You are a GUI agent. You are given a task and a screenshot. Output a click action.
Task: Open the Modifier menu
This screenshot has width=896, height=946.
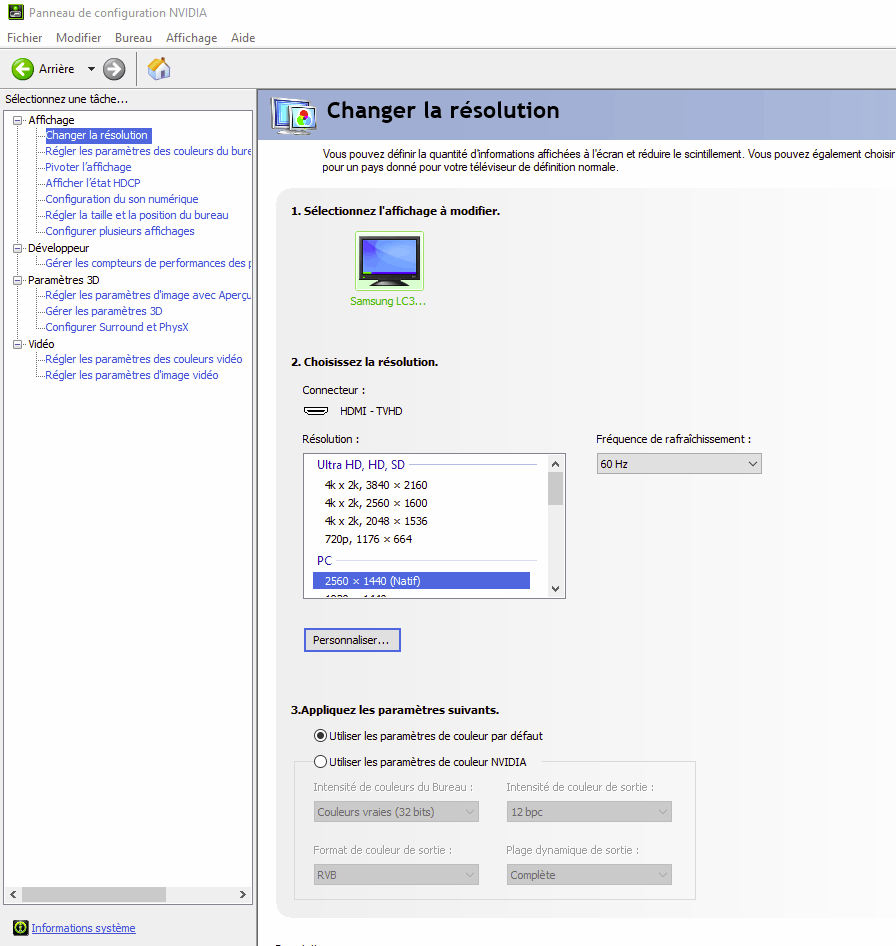point(78,37)
